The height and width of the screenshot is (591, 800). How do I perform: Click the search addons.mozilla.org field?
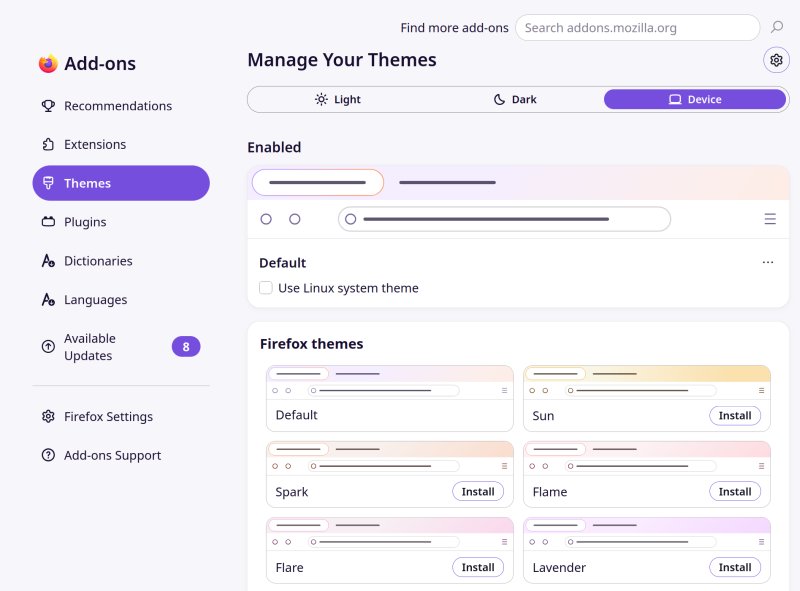click(637, 28)
